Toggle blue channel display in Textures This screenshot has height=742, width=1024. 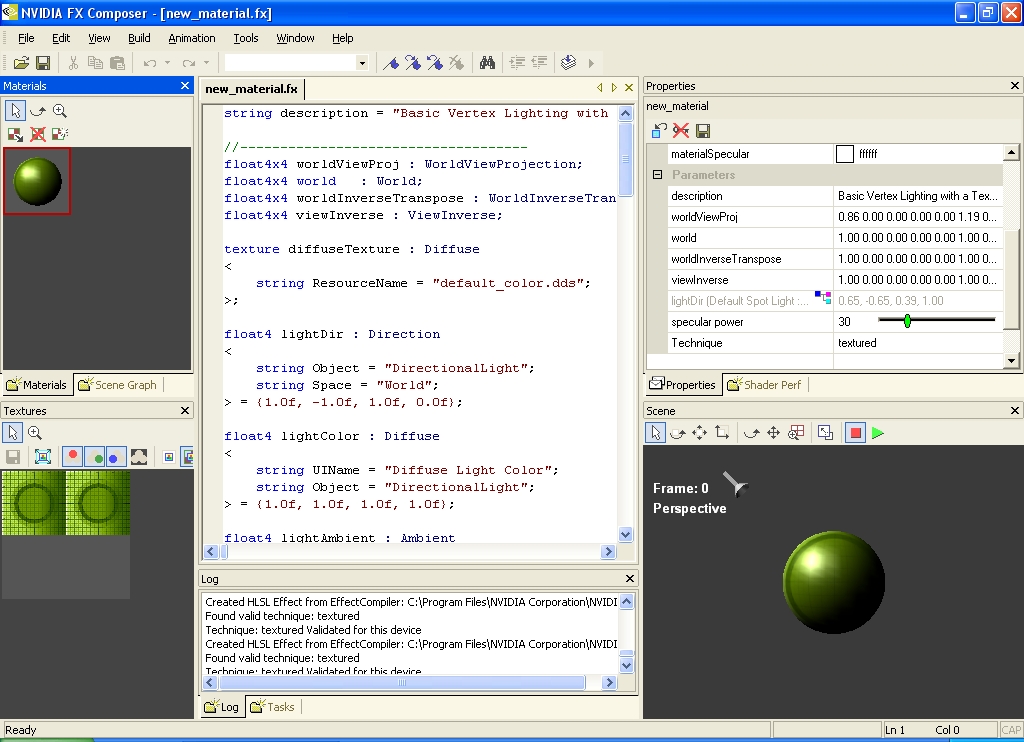(116, 457)
